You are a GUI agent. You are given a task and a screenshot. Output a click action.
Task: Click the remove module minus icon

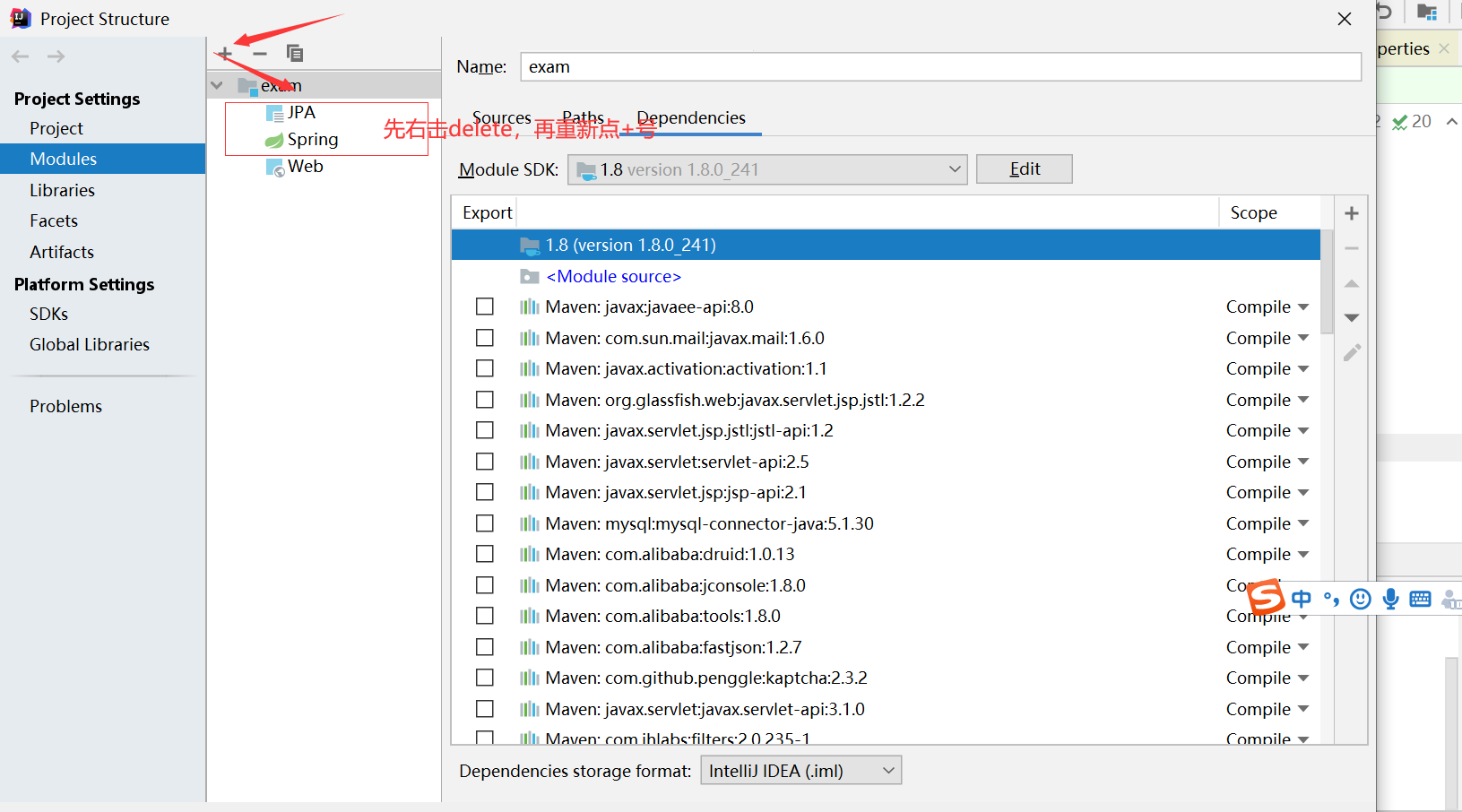[x=260, y=54]
